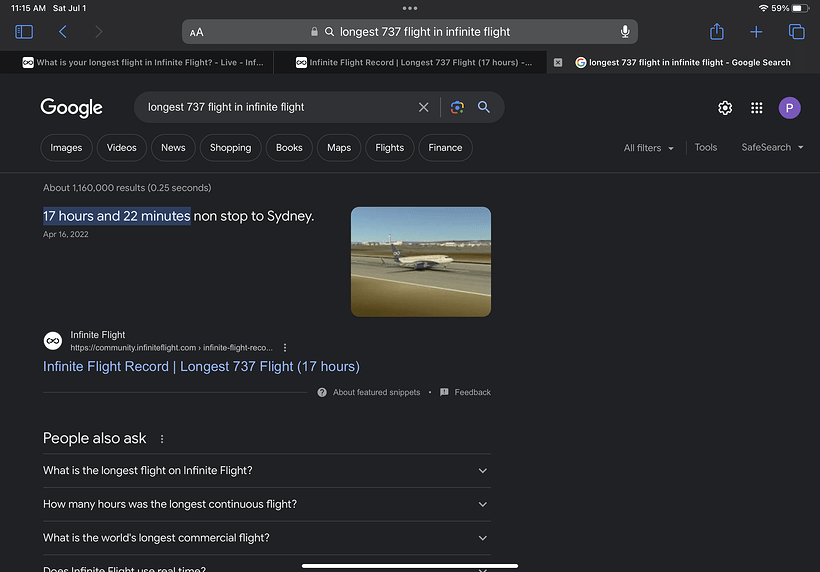Image resolution: width=820 pixels, height=572 pixels.
Task: Show the tab overview
Action: click(796, 32)
